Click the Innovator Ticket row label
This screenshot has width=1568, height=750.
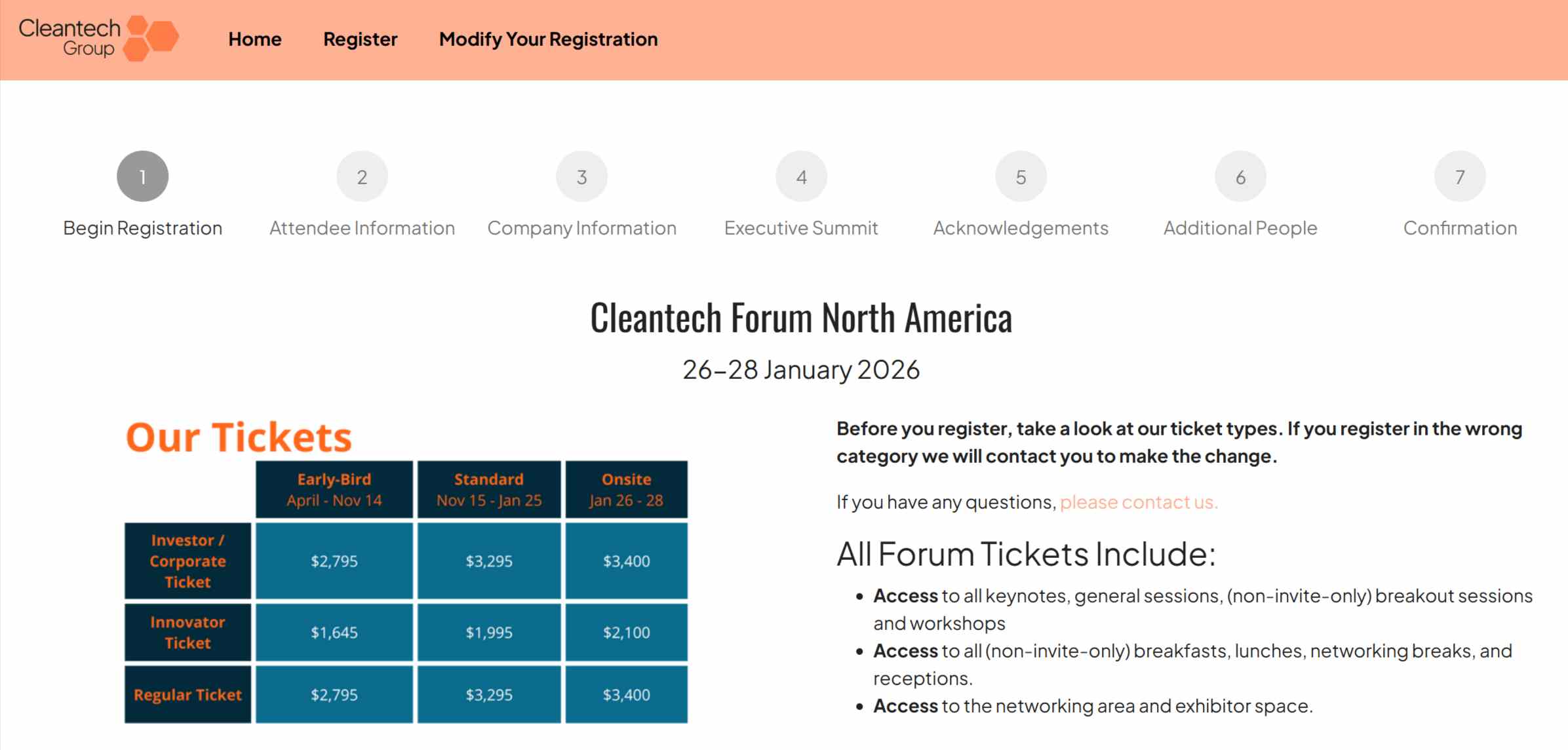tap(187, 632)
